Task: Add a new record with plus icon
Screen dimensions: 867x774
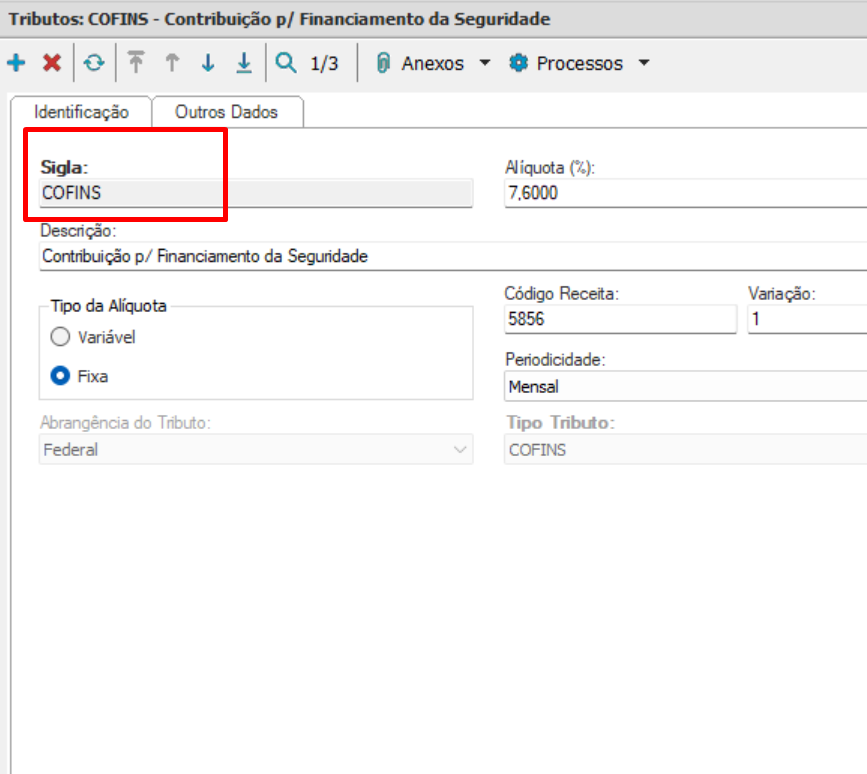Action: point(16,62)
